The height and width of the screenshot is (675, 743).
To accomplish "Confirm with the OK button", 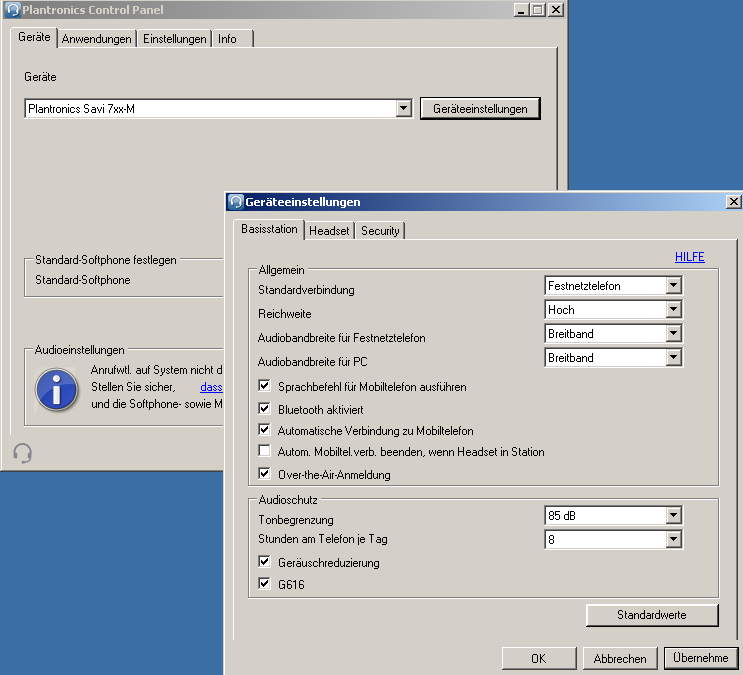I will pyautogui.click(x=539, y=658).
